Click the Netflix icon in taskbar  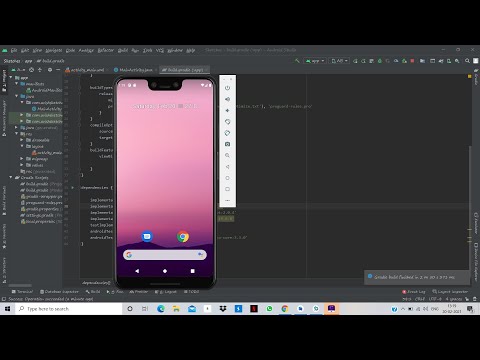click(x=254, y=309)
